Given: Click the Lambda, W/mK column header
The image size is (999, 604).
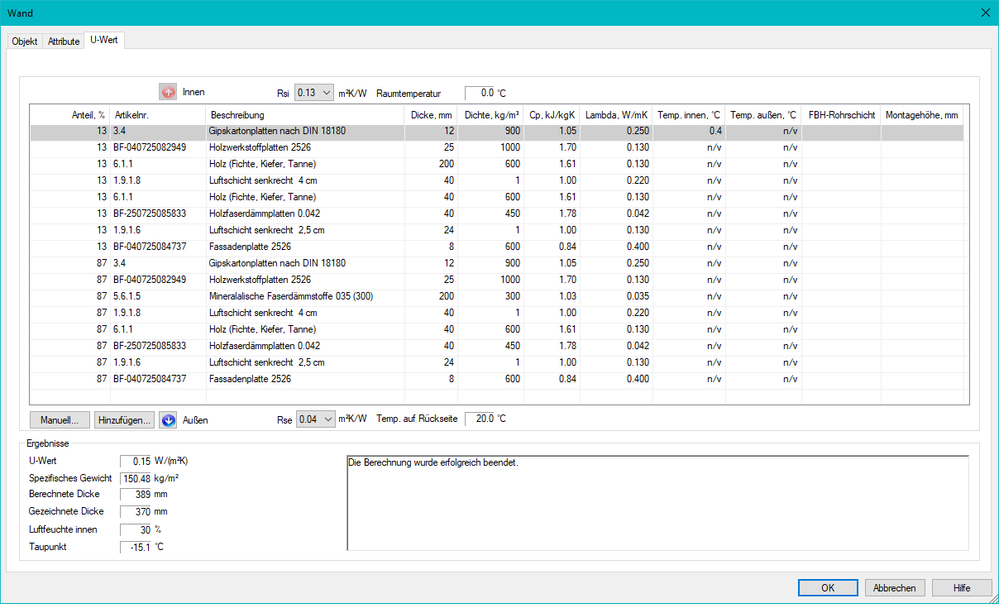Looking at the screenshot, I should click(616, 115).
